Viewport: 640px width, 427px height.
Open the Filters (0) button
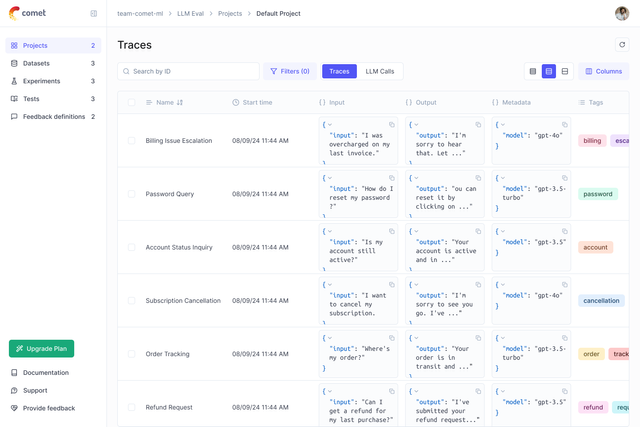289,72
